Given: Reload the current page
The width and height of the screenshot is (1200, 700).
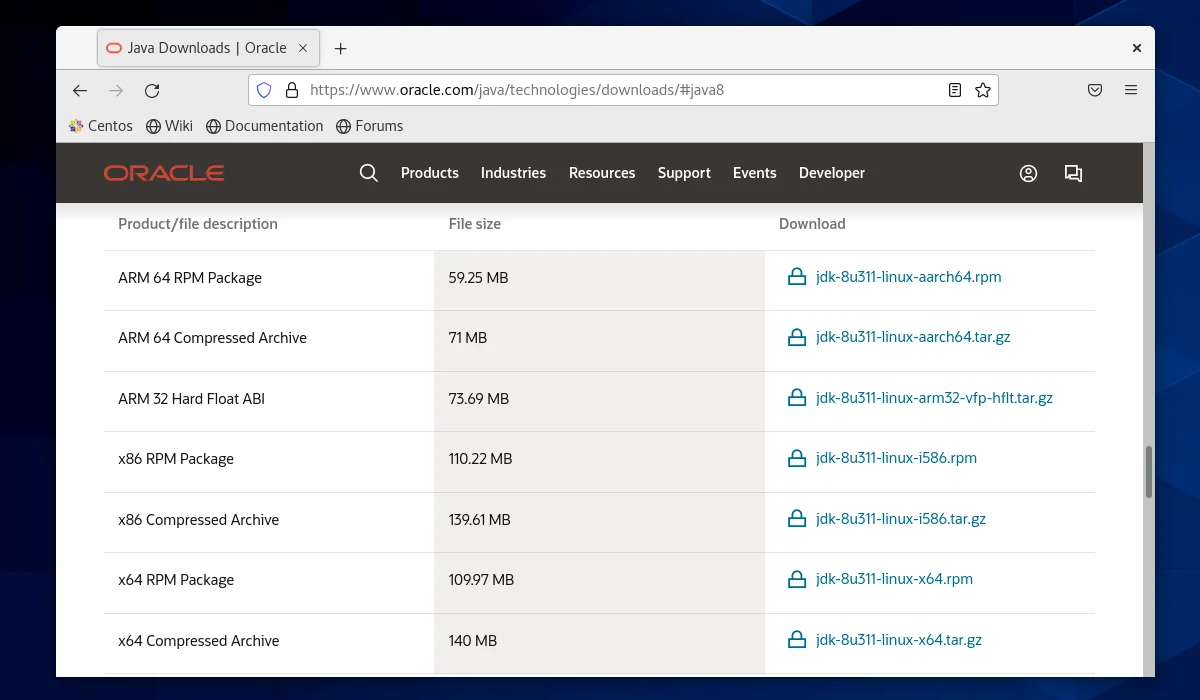Looking at the screenshot, I should coord(152,90).
